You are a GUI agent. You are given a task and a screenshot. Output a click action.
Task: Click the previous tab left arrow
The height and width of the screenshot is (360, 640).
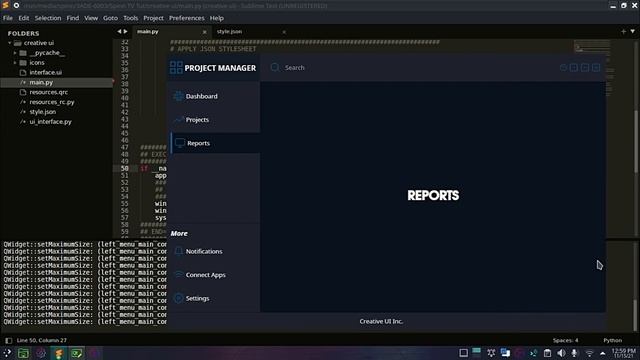[x=119, y=31]
